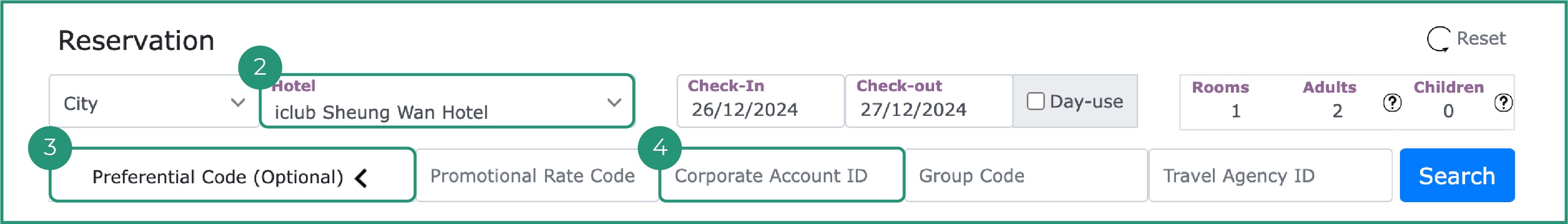Expand the Hotel dropdown arrow
Image resolution: width=1568 pixels, height=224 pixels.
[614, 103]
